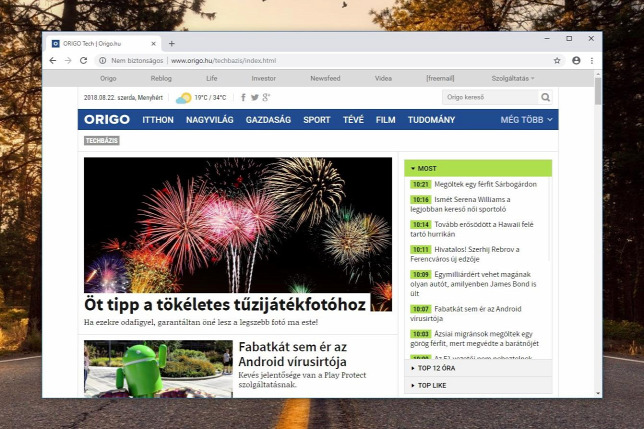Select the ORIGO Tech browser tab
The width and height of the screenshot is (644, 429).
[103, 44]
